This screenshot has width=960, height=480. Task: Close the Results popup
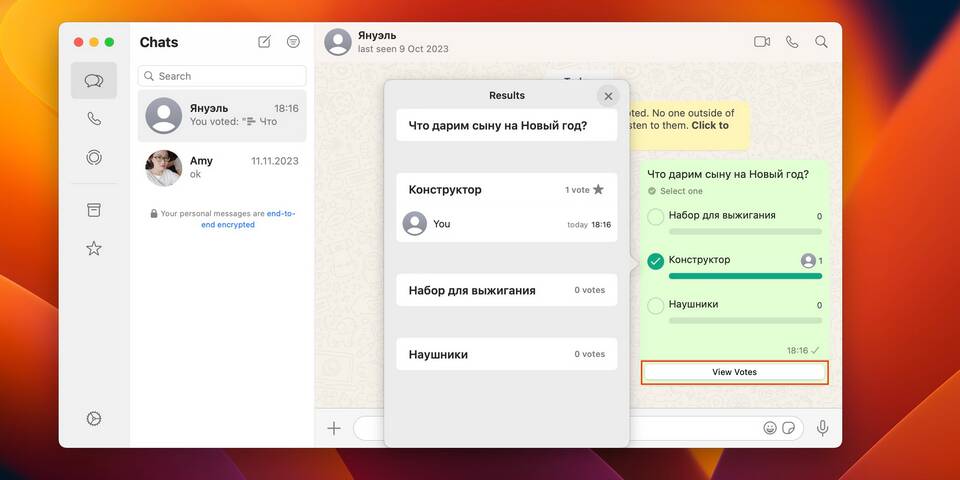(x=608, y=96)
